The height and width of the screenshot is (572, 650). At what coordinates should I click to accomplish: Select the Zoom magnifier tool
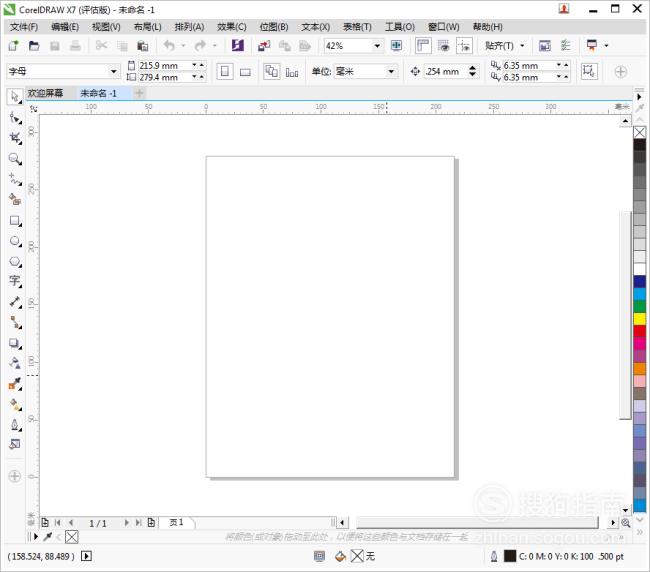tap(15, 159)
